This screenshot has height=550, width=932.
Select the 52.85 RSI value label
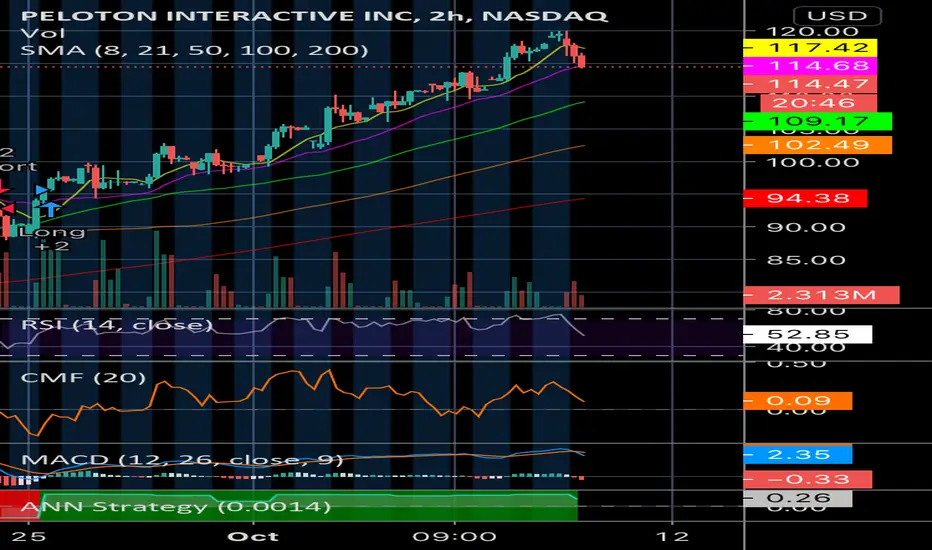(808, 334)
